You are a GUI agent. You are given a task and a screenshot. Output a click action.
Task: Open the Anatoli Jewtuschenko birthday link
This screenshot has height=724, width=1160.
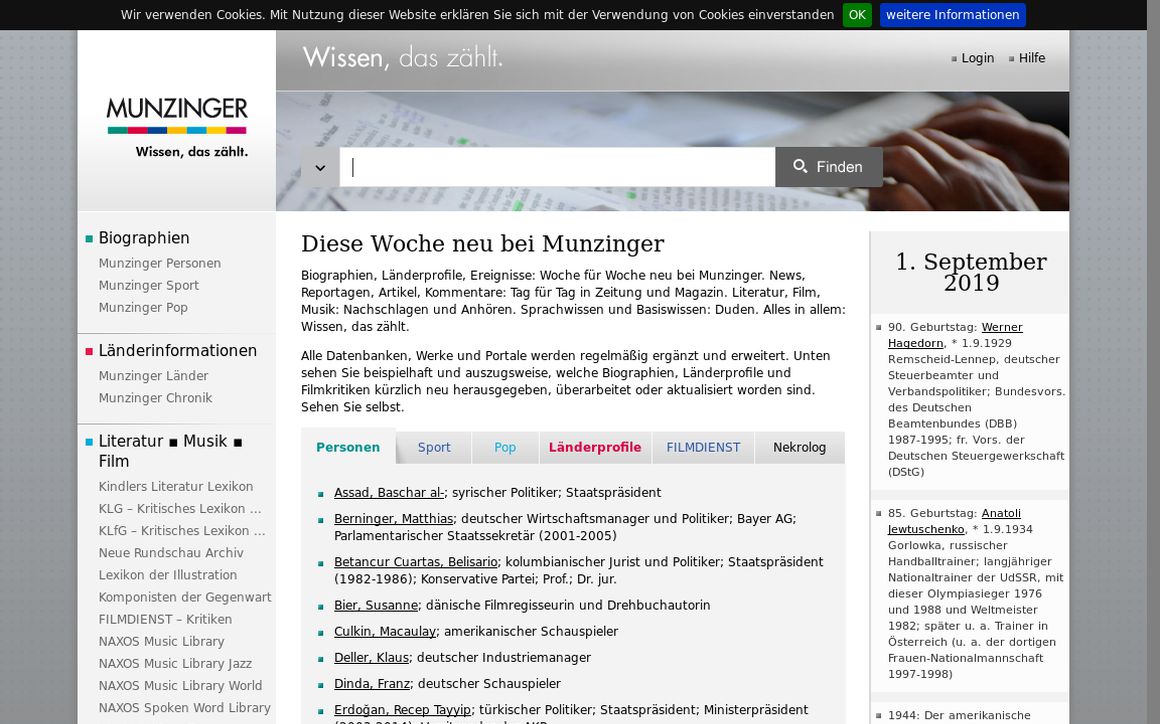coord(954,521)
